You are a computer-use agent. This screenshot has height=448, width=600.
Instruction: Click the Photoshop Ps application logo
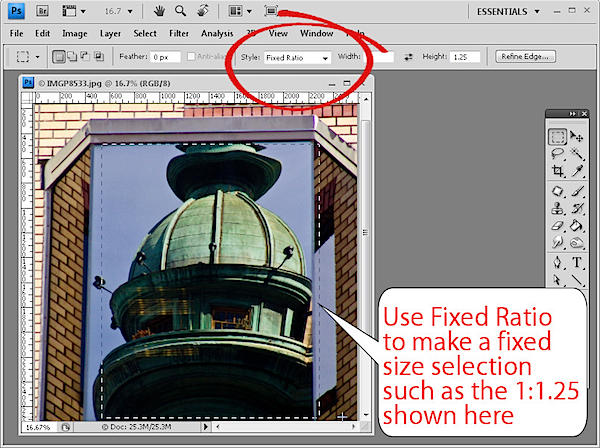[16, 11]
